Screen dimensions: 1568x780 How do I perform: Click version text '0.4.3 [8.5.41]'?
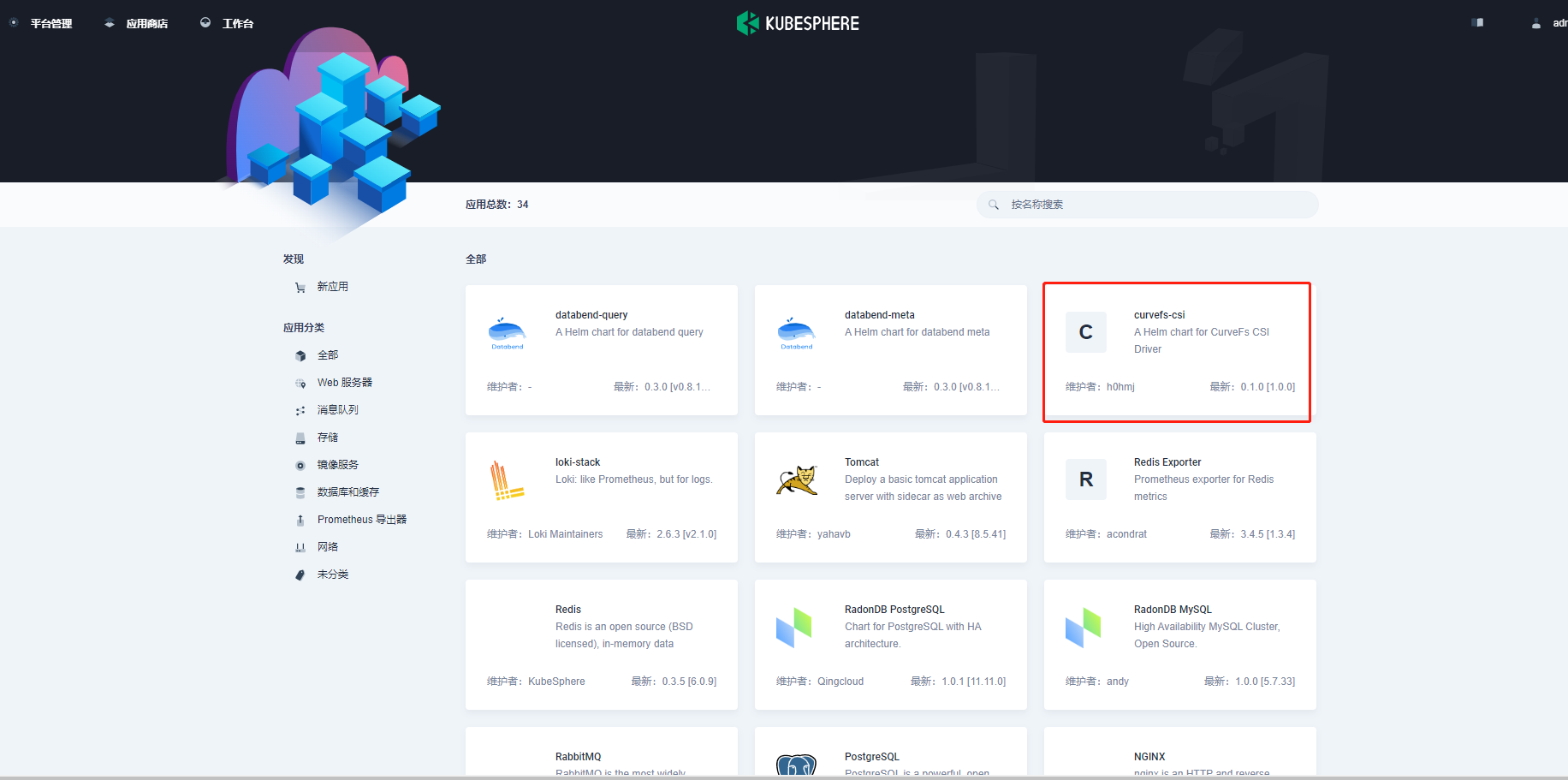pos(976,534)
